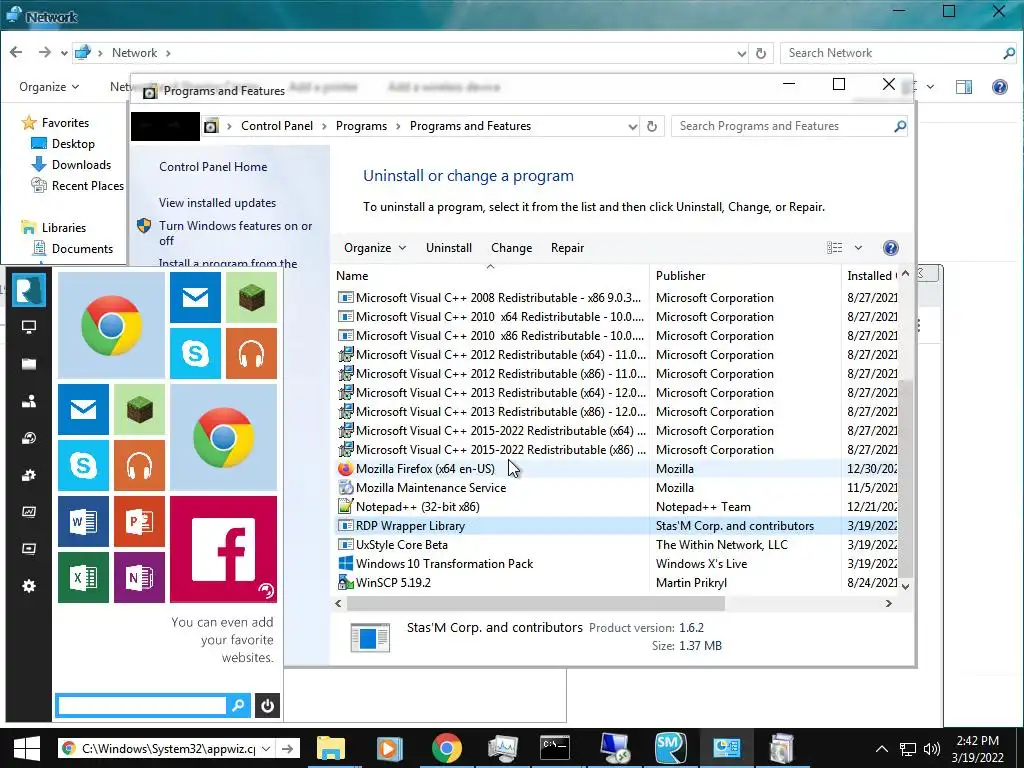Click the Change command in the toolbar
1024x768 pixels.
pos(511,248)
